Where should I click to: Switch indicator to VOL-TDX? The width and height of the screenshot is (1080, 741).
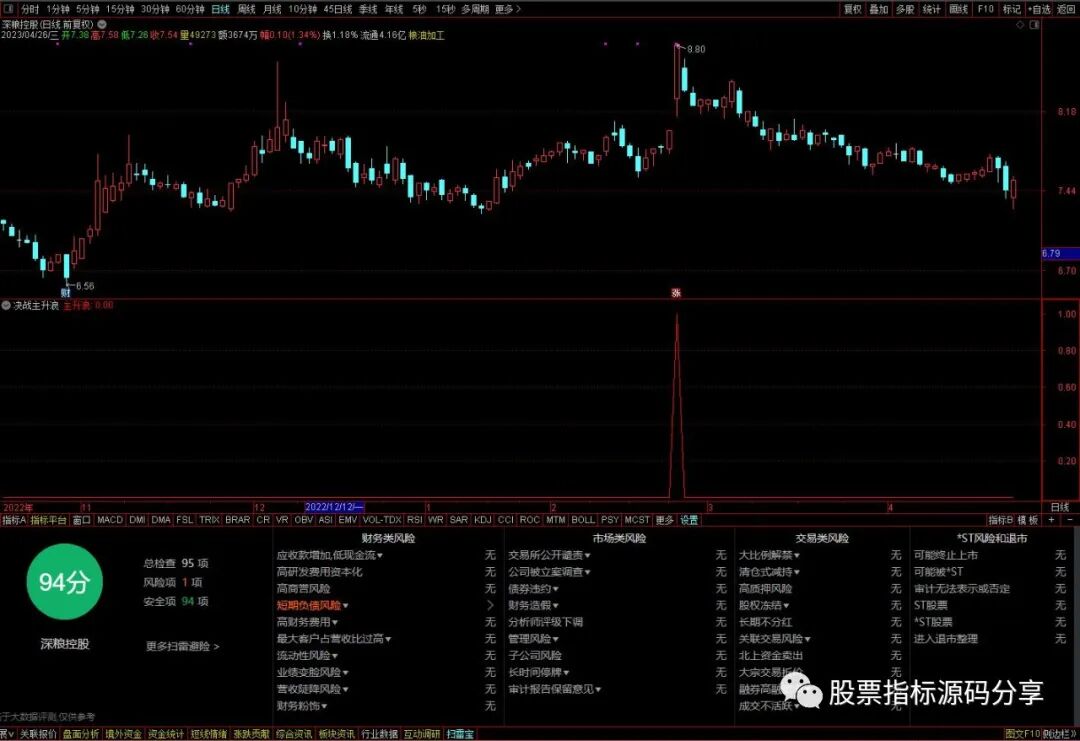click(382, 520)
